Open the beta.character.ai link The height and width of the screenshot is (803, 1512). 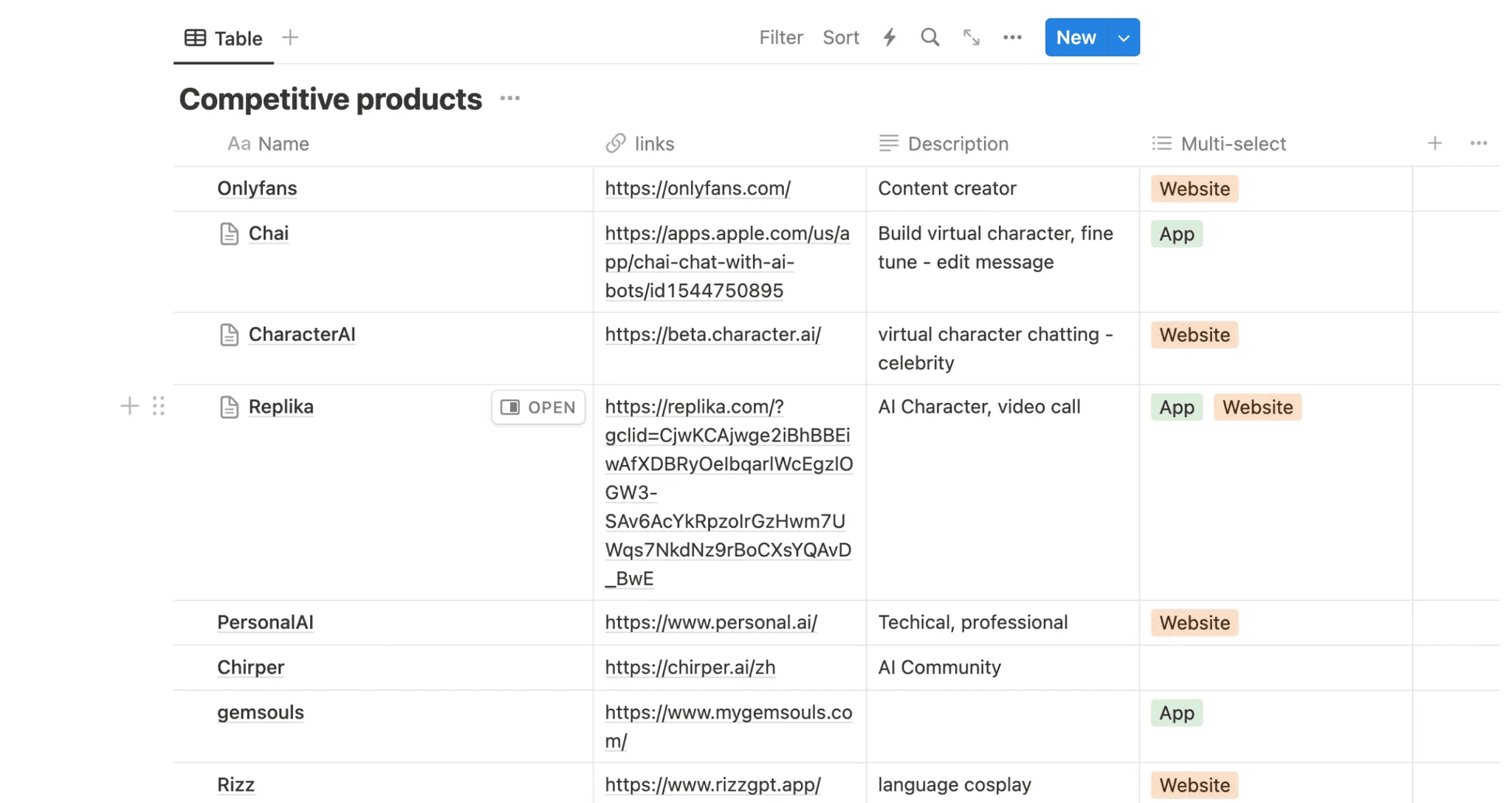point(712,334)
